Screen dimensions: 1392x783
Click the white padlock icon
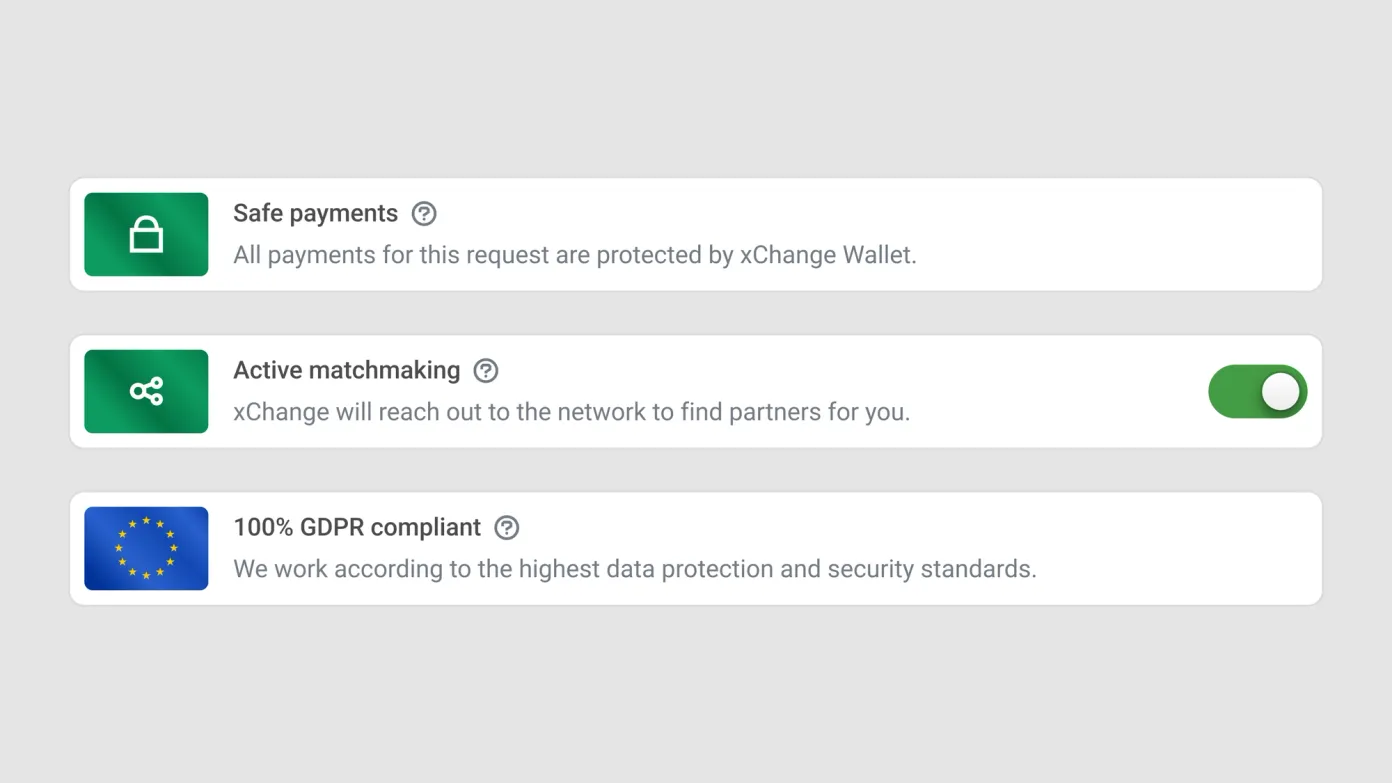click(146, 235)
